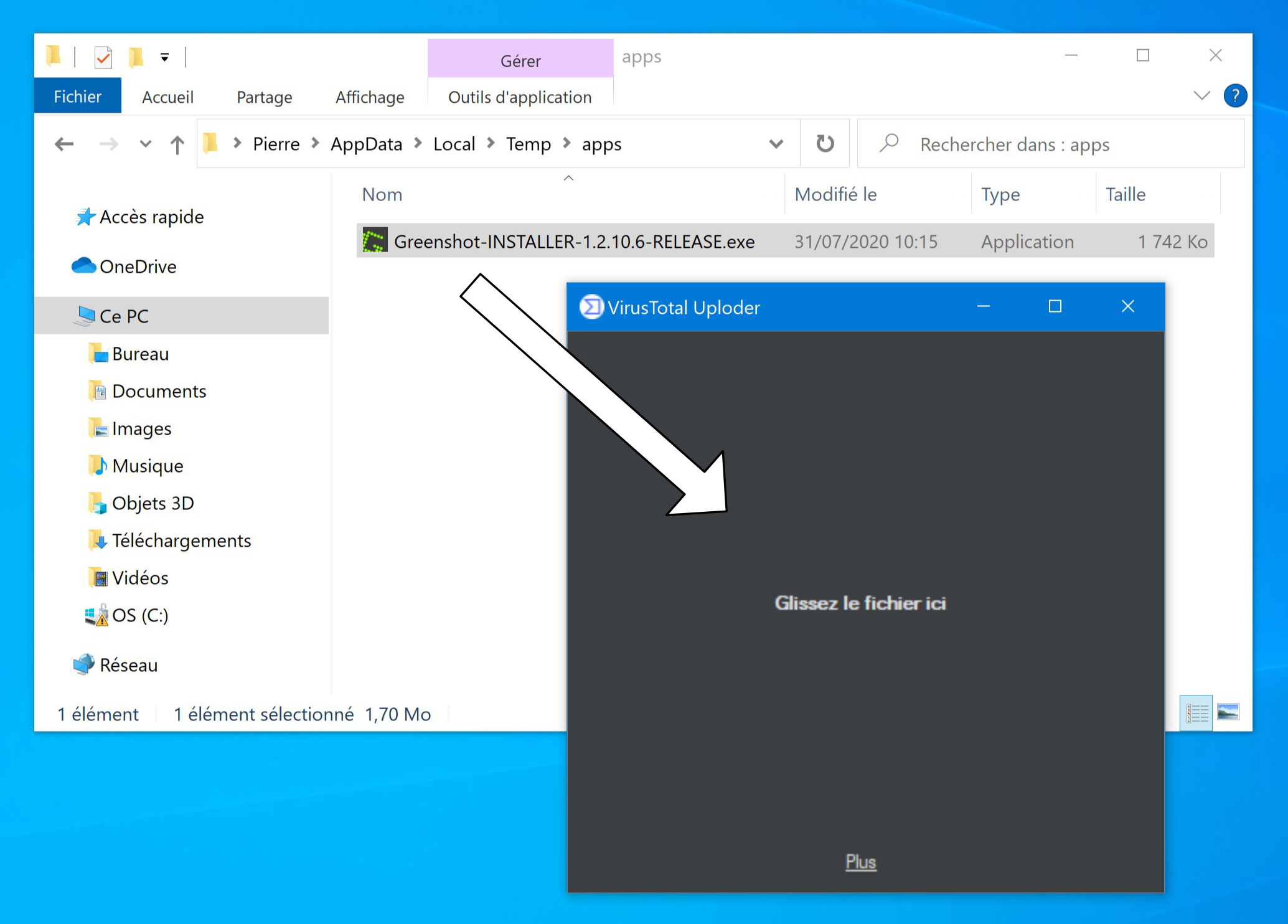
Task: Click AppData in the breadcrumb
Action: 367,144
